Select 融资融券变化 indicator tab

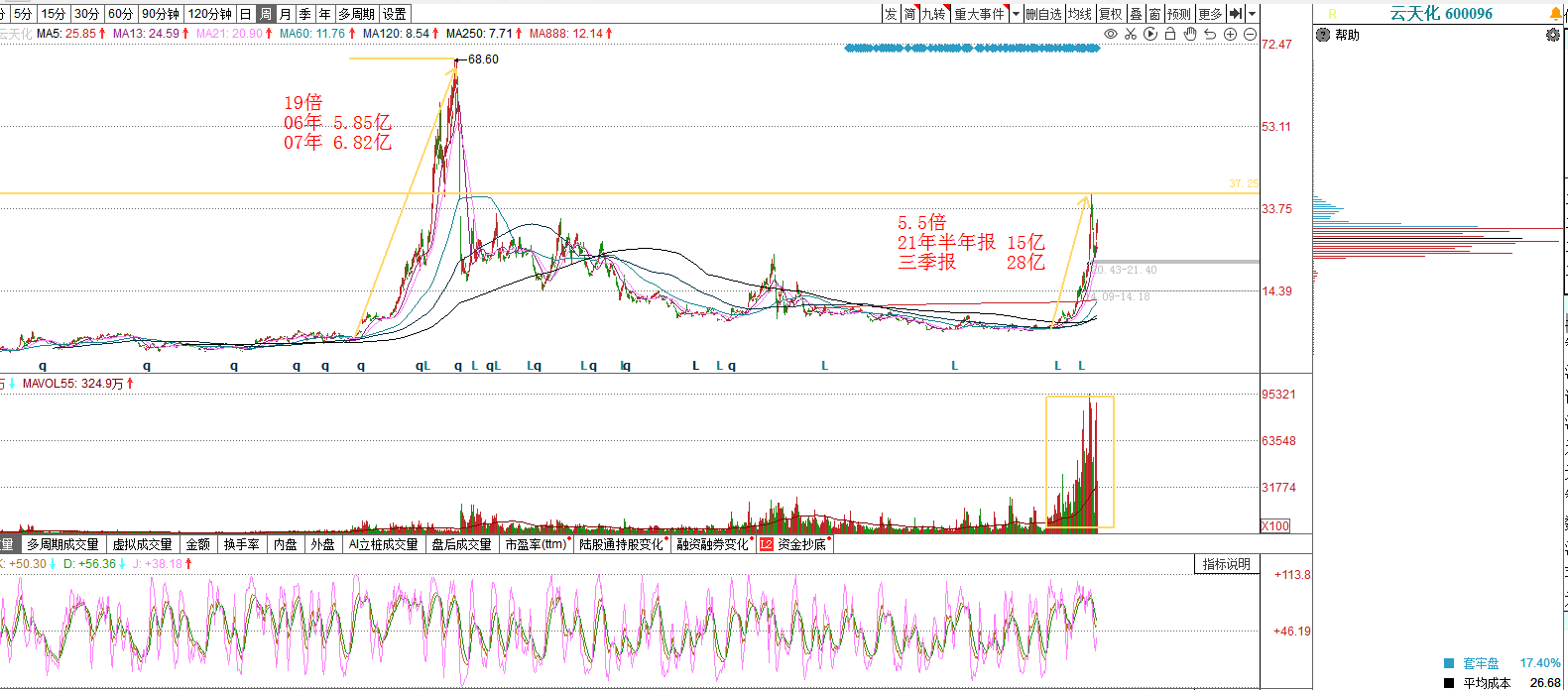click(713, 544)
